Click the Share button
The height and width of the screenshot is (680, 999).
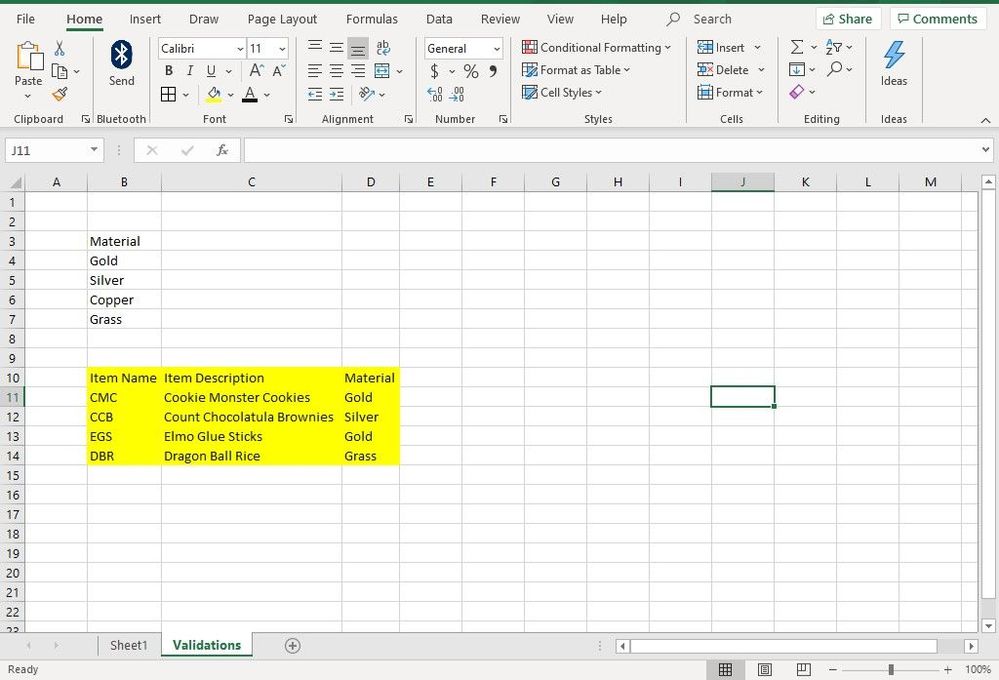point(848,18)
